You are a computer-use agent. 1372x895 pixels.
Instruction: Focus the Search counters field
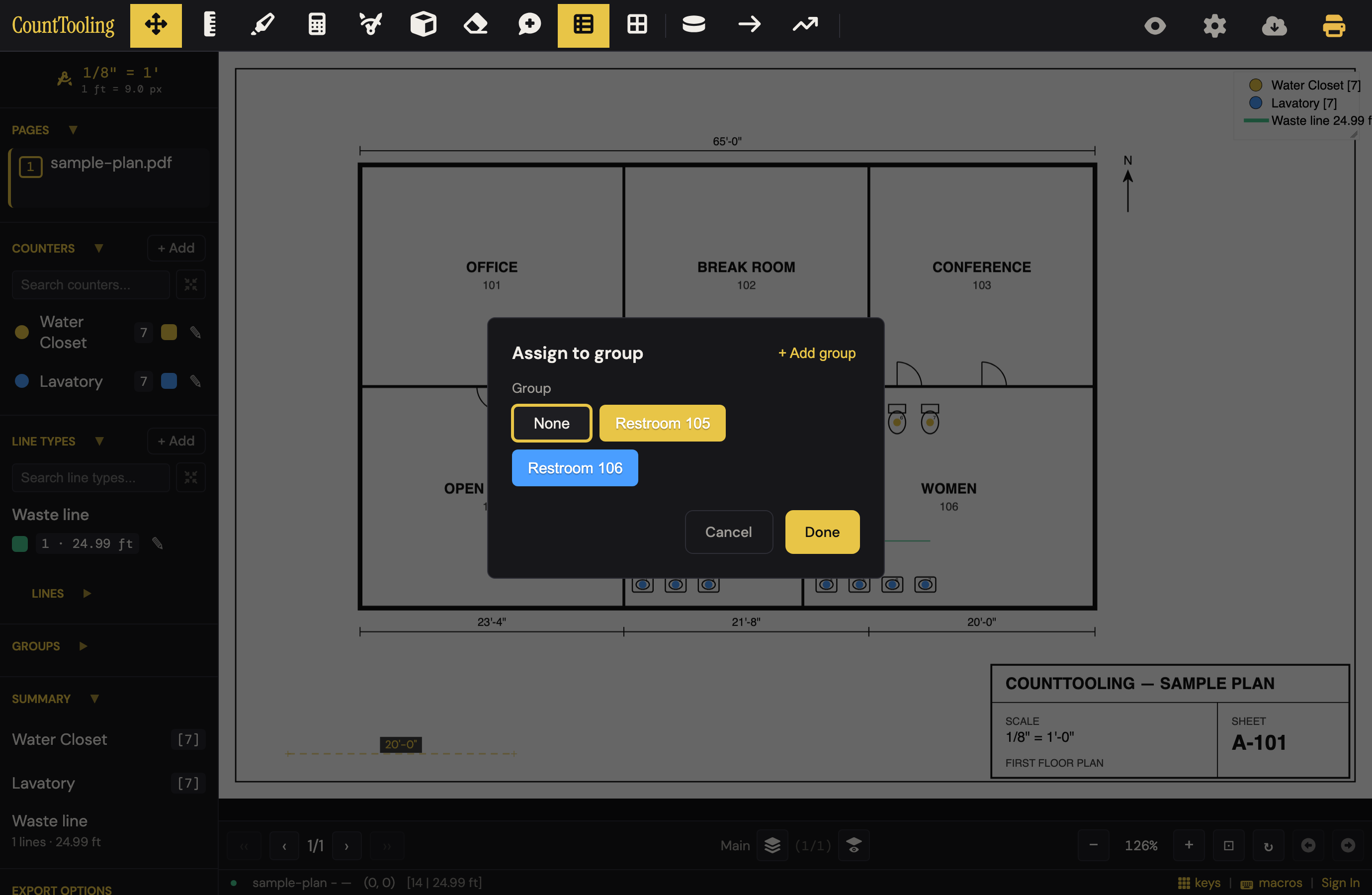[90, 284]
